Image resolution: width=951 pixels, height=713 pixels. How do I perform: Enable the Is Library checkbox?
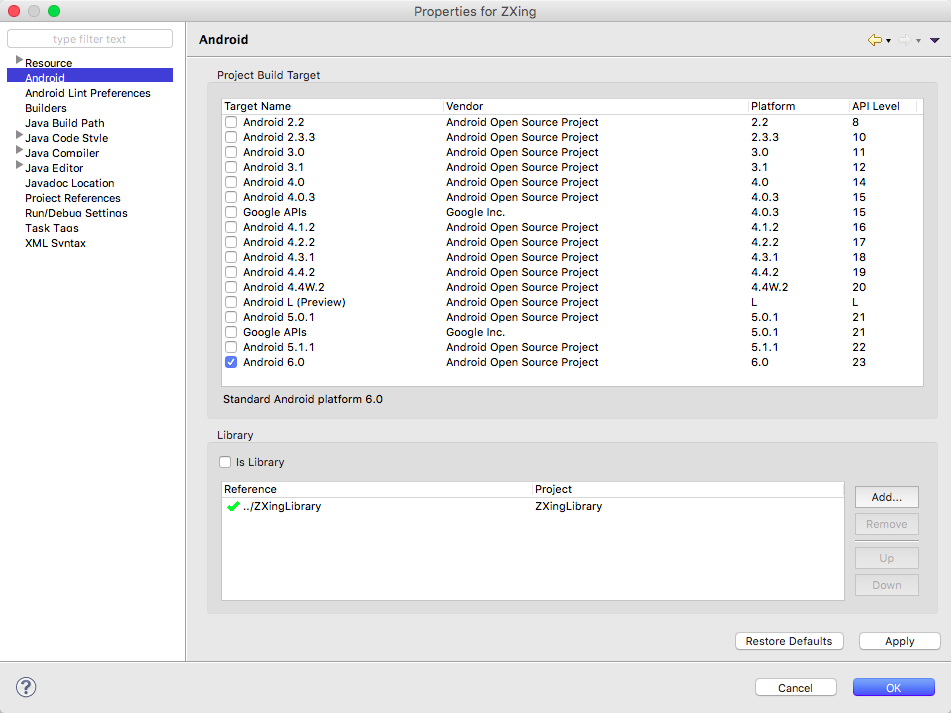tap(225, 462)
